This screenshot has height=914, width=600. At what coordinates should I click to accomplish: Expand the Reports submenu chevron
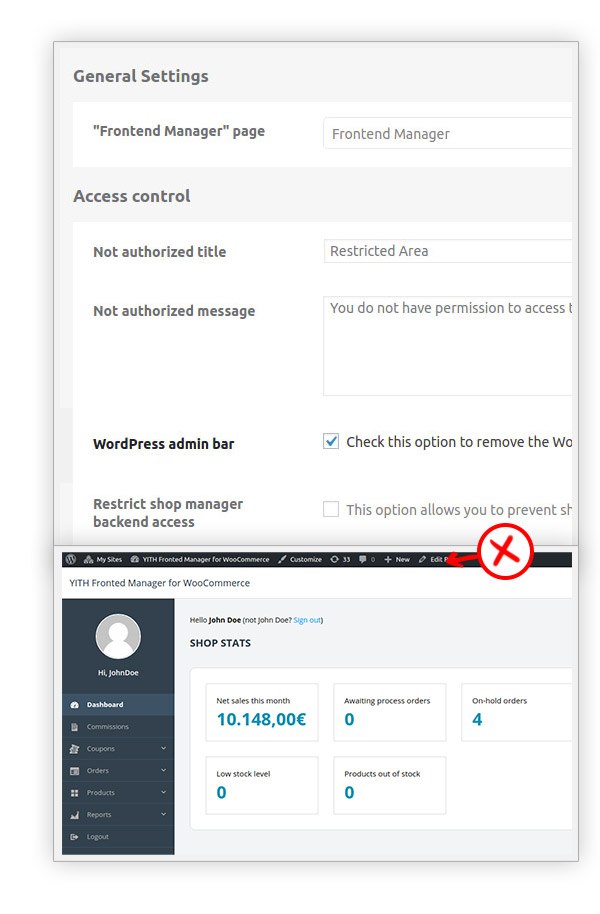pos(163,814)
